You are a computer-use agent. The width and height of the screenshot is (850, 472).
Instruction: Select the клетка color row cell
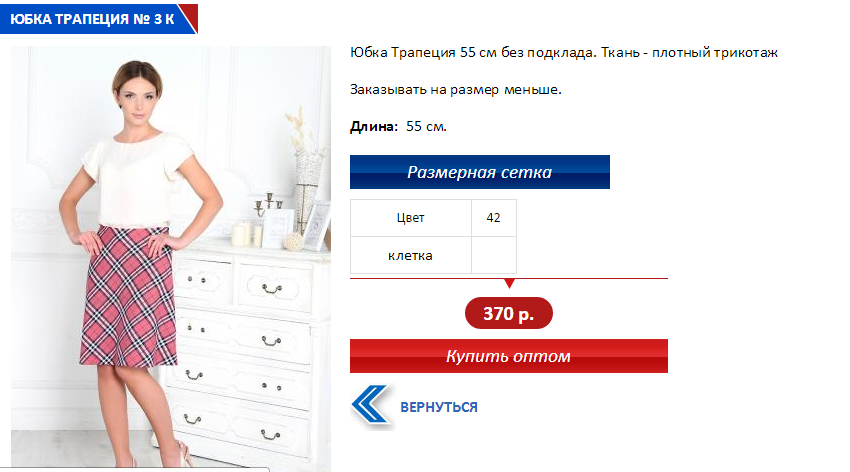[x=410, y=255]
